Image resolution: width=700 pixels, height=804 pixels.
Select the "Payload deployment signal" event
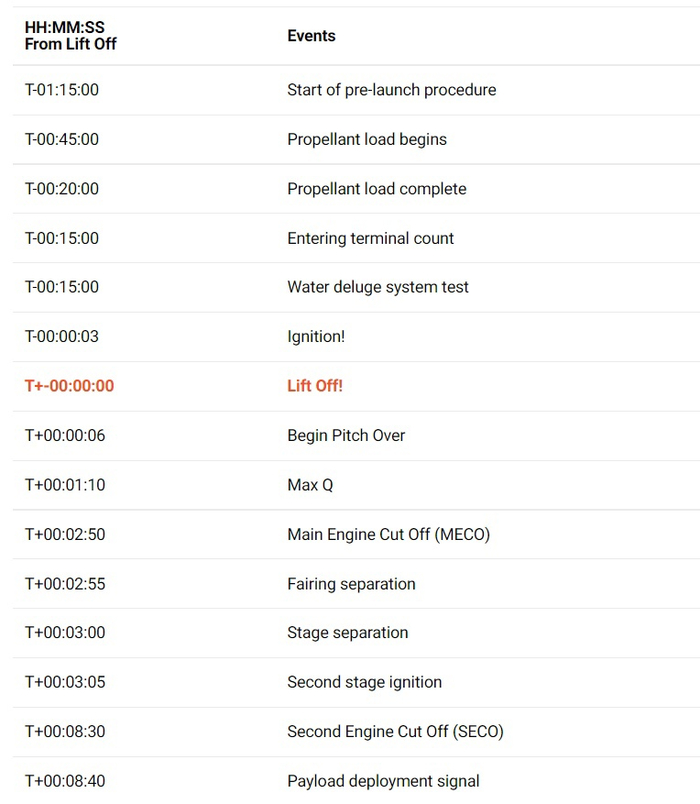tap(383, 781)
